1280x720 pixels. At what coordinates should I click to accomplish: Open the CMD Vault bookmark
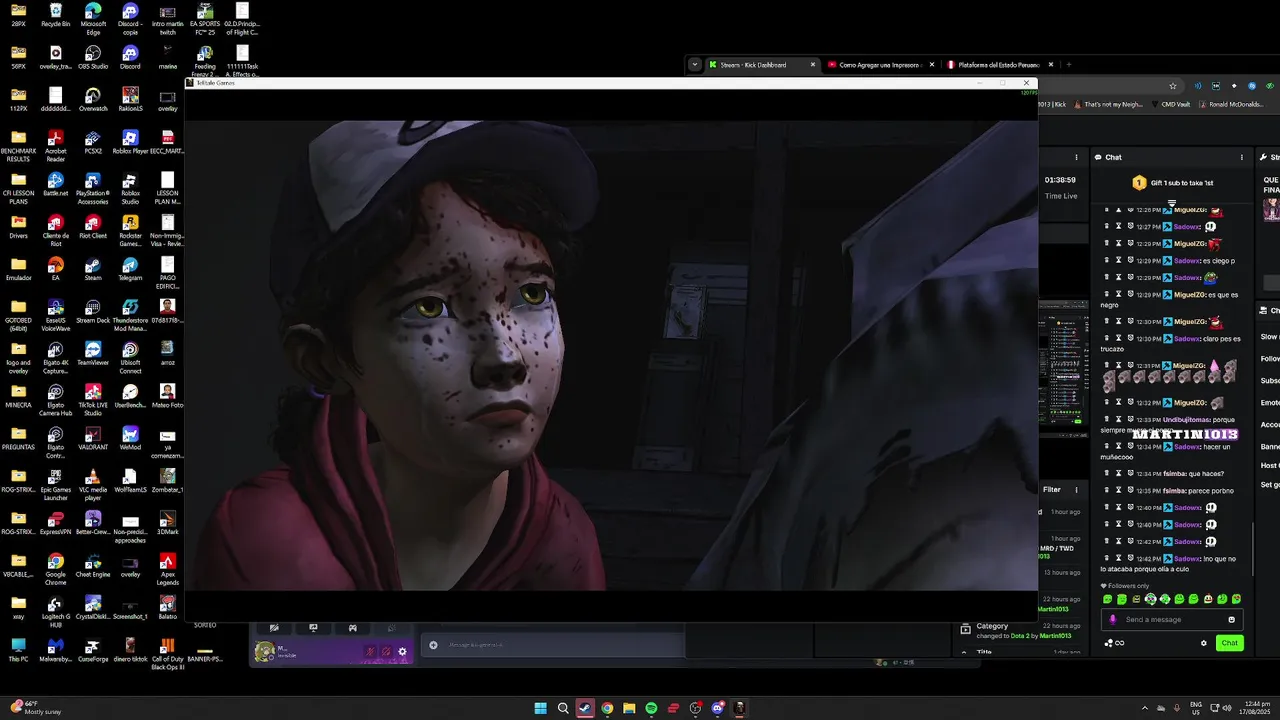[1169, 104]
